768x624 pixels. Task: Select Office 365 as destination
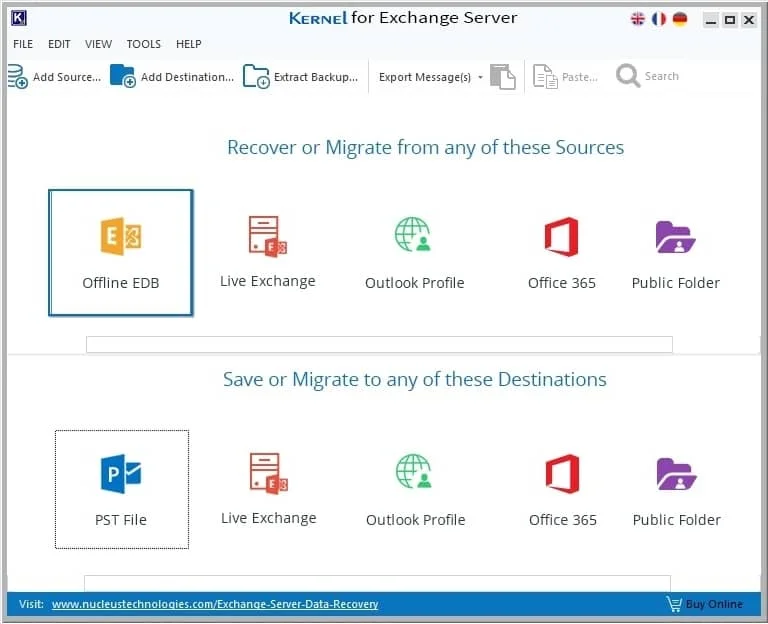point(563,490)
